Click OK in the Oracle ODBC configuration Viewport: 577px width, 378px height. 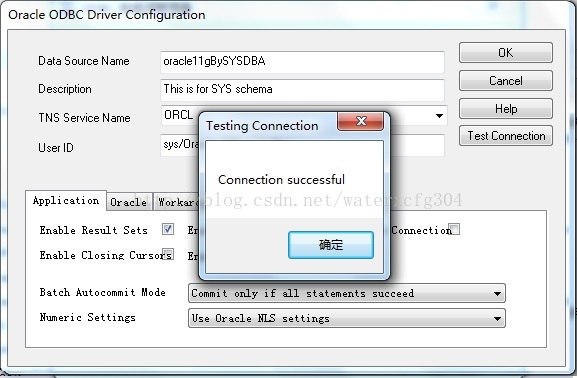coord(506,53)
